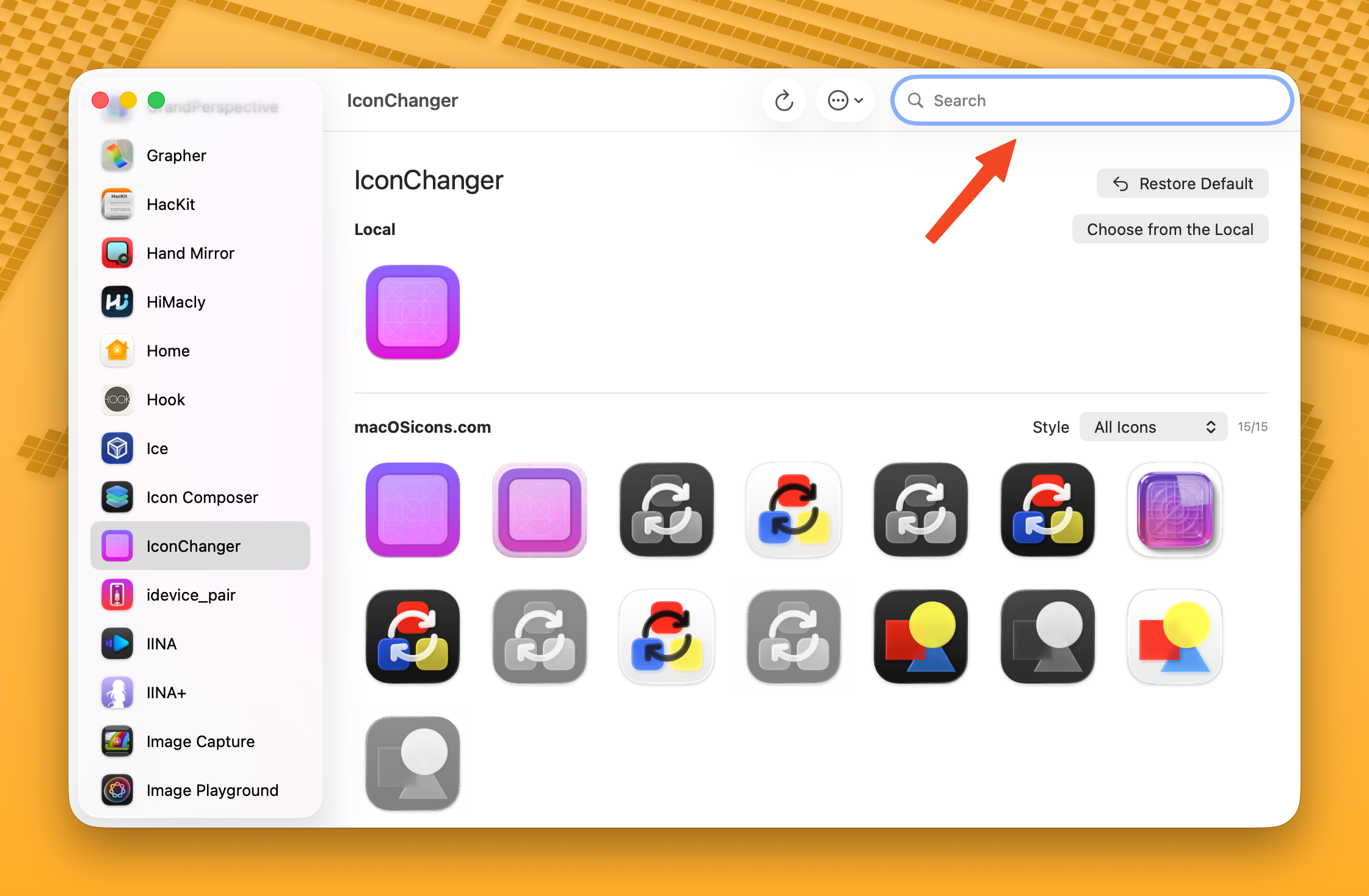Select Grapher in the sidebar

click(176, 156)
